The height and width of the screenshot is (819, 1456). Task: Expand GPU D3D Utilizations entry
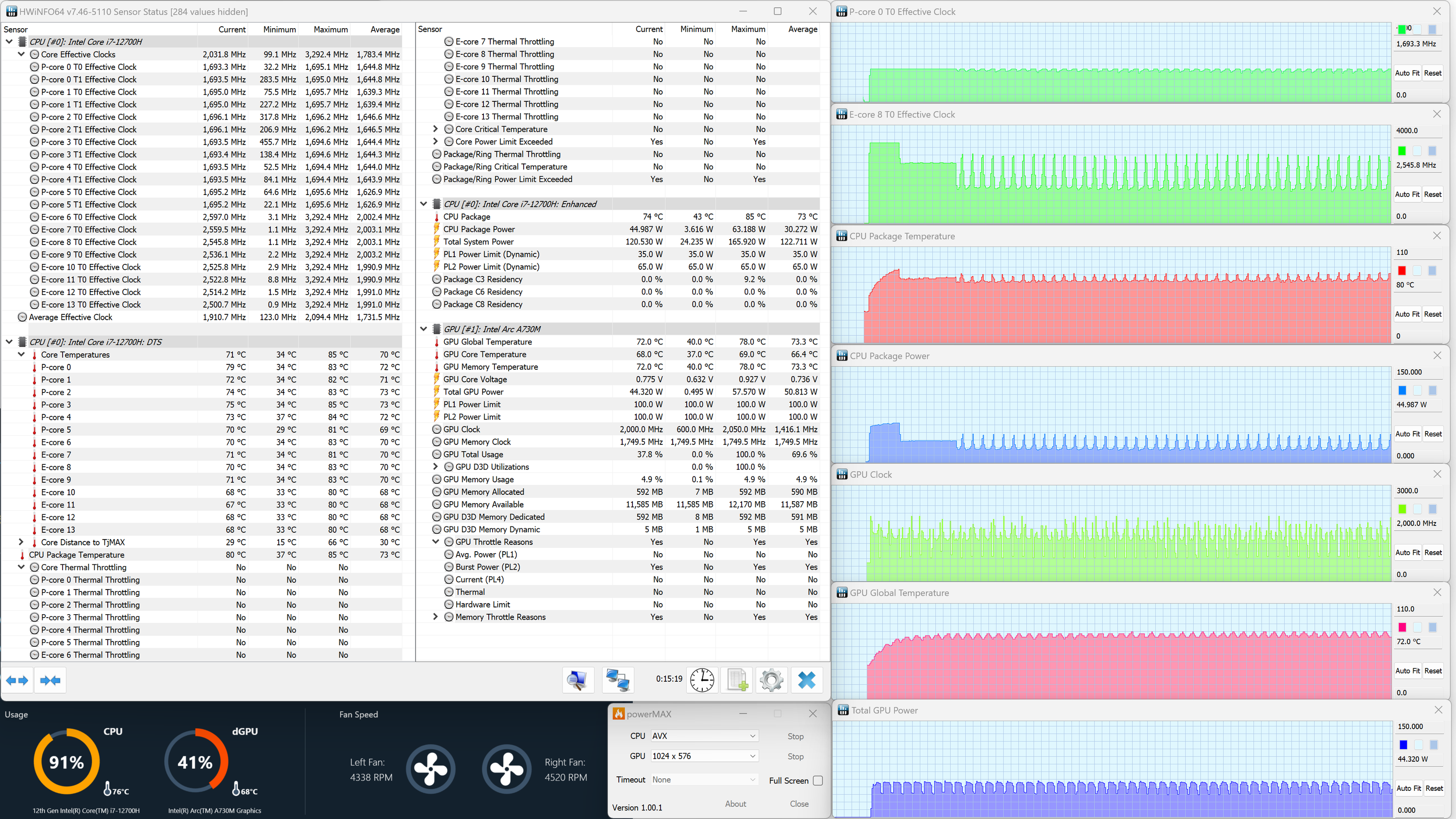[x=435, y=467]
